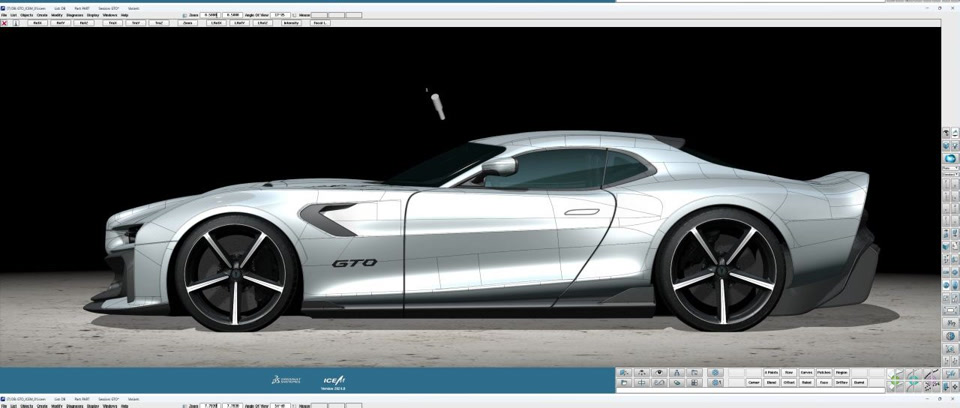Select the Patches filter button

point(824,372)
